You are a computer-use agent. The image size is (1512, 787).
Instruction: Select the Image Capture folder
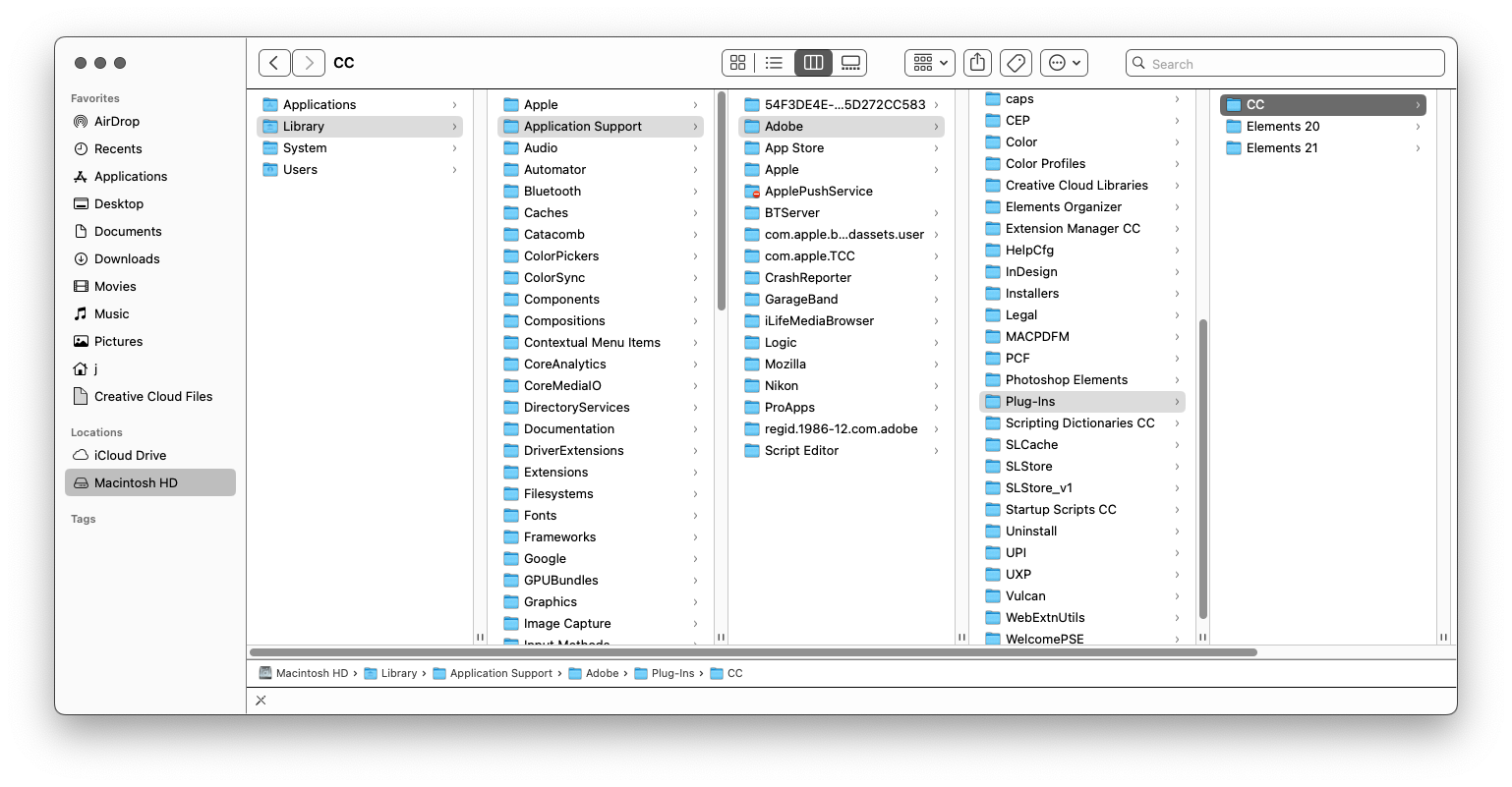pyautogui.click(x=601, y=624)
